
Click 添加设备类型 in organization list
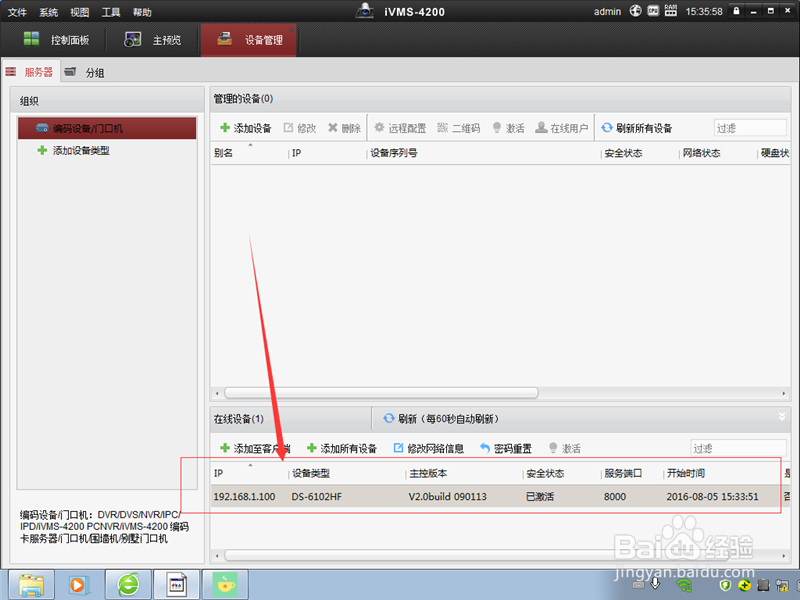tap(74, 151)
